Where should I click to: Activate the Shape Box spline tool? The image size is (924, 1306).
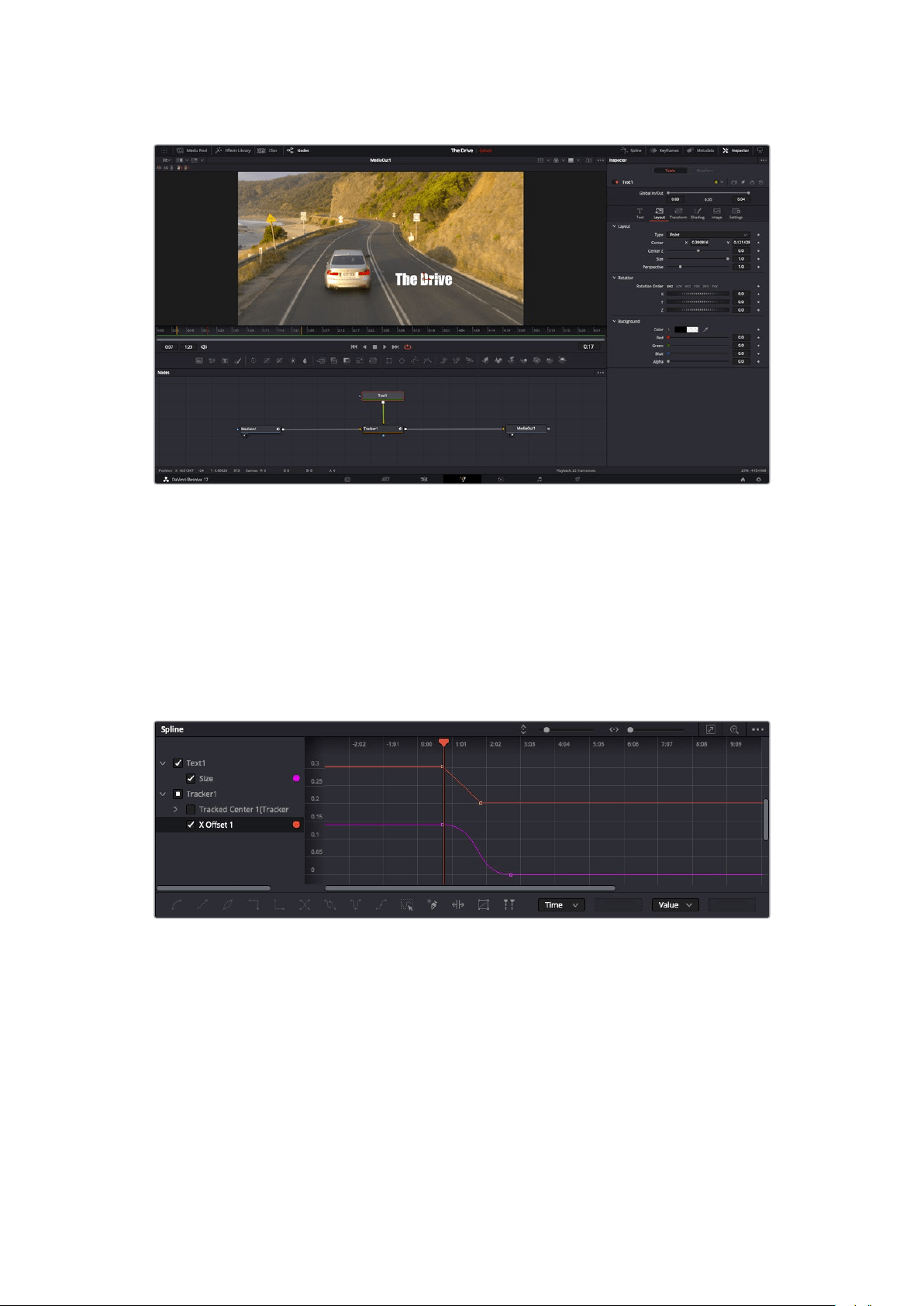[484, 905]
